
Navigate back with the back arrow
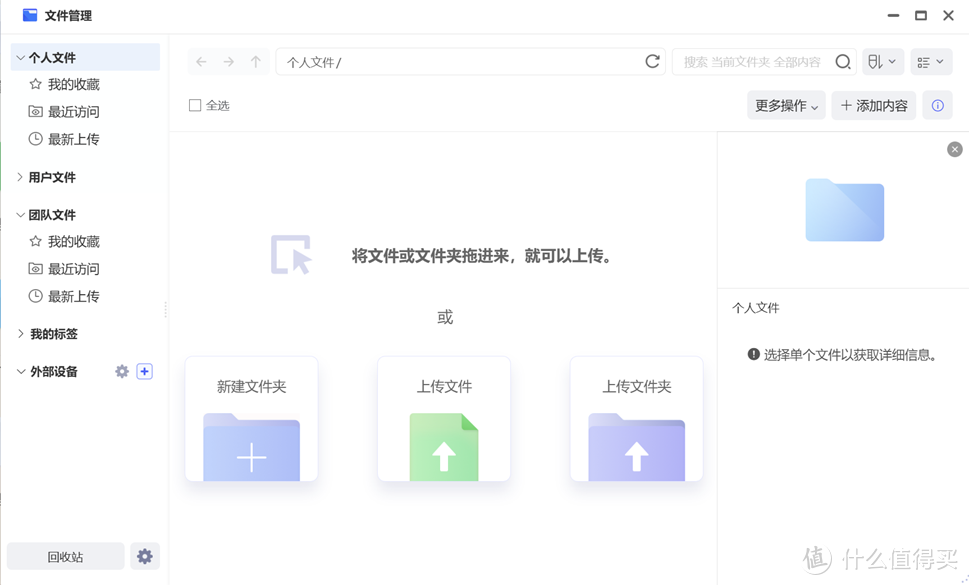200,61
